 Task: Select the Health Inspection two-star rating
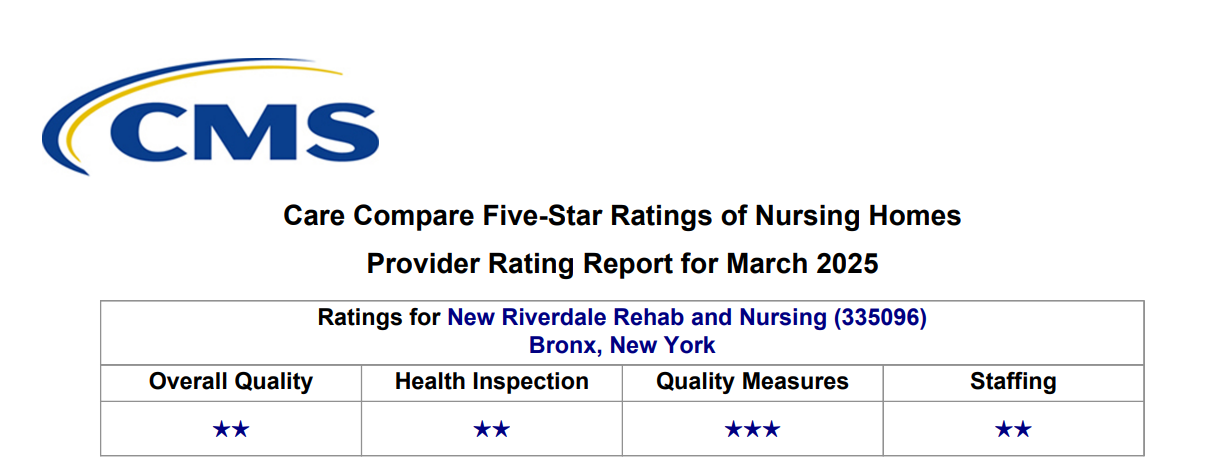point(492,430)
